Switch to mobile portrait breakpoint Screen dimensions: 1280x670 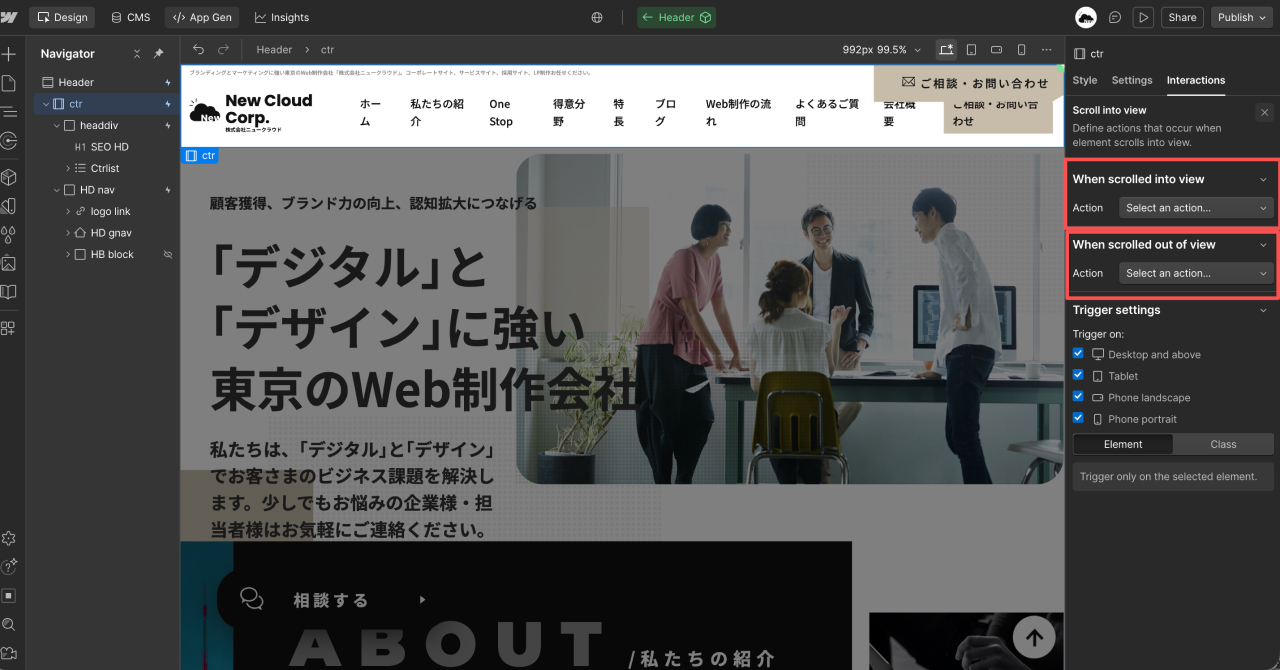(1021, 49)
